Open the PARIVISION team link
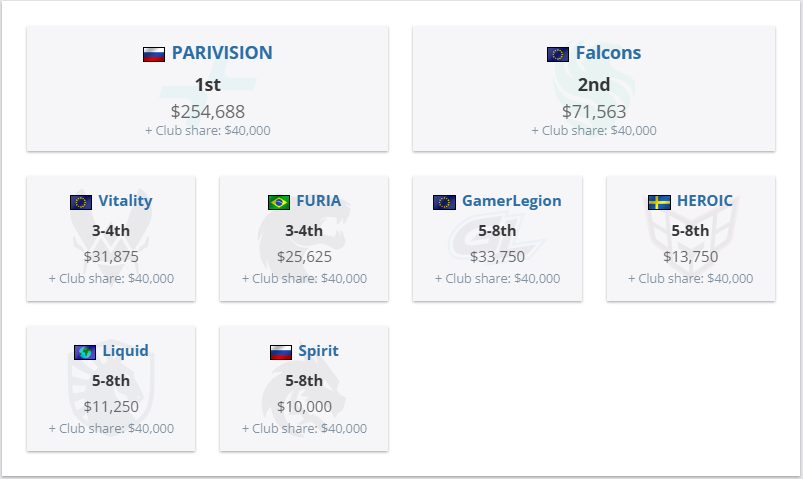 222,53
